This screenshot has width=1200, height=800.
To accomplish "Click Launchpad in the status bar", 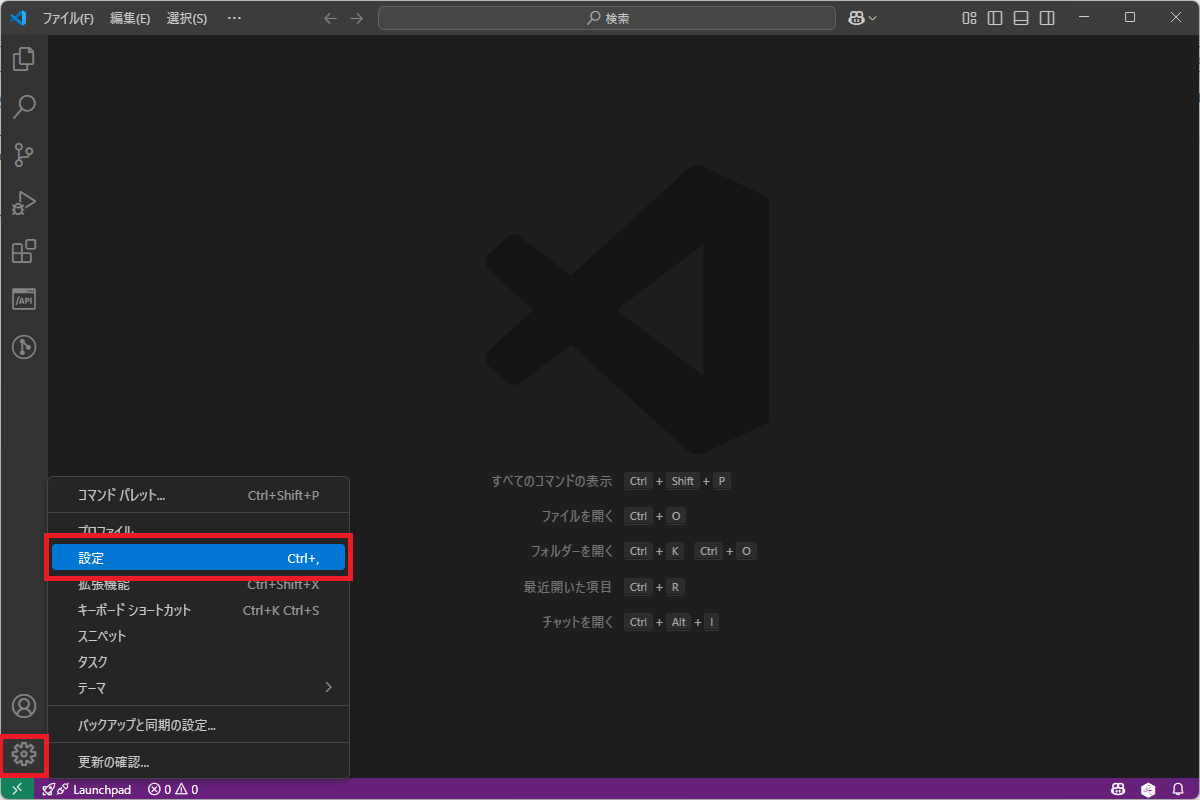I will point(86,789).
